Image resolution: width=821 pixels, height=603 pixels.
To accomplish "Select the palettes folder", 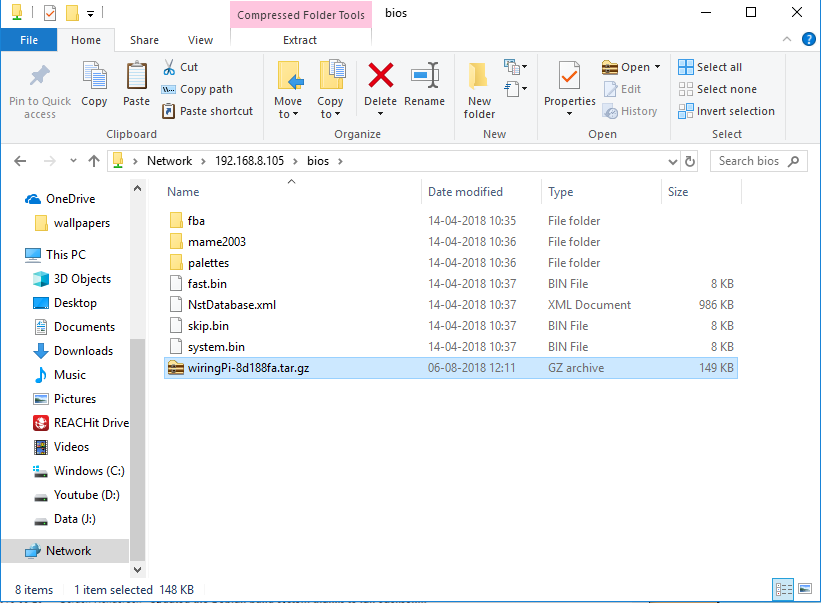I will (450, 263).
